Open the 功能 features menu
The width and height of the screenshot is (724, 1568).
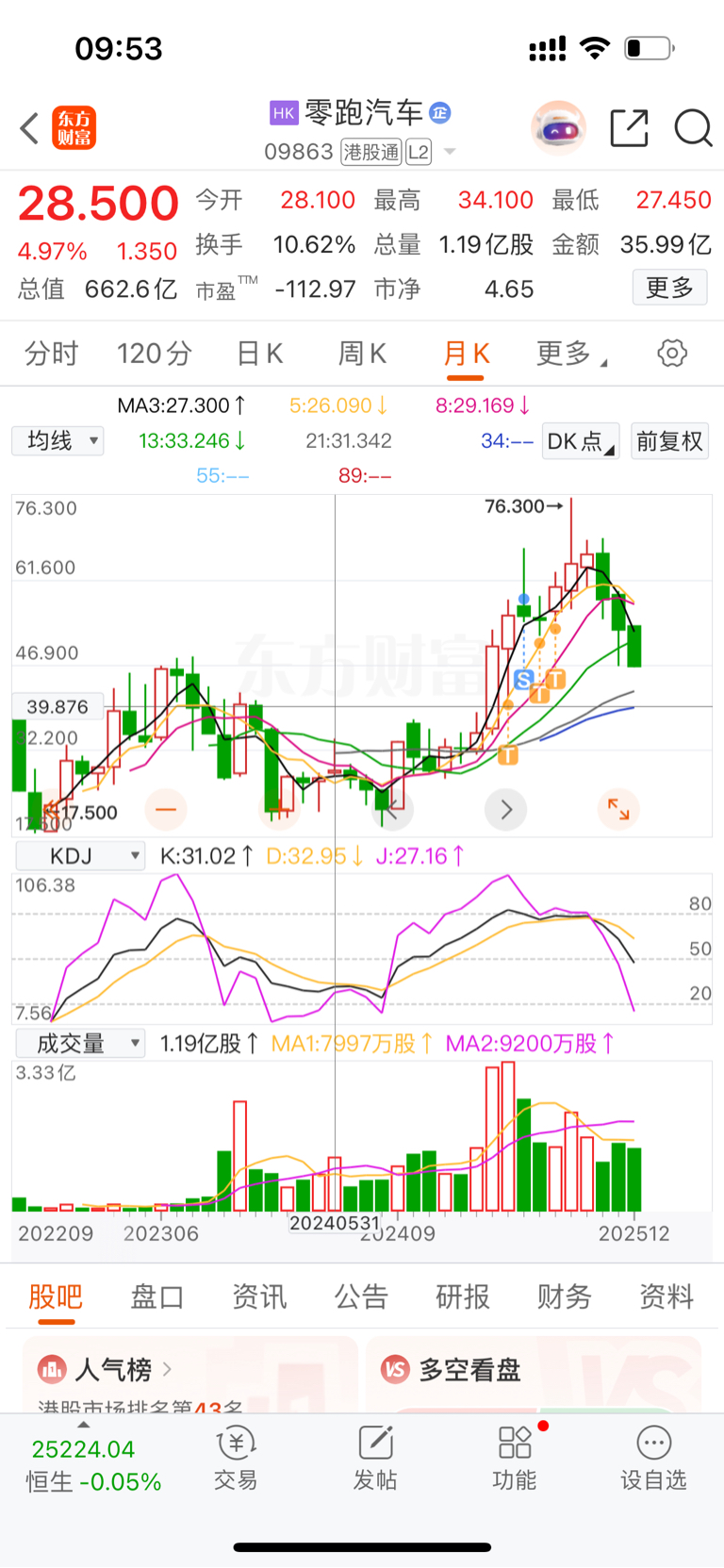point(515,1458)
